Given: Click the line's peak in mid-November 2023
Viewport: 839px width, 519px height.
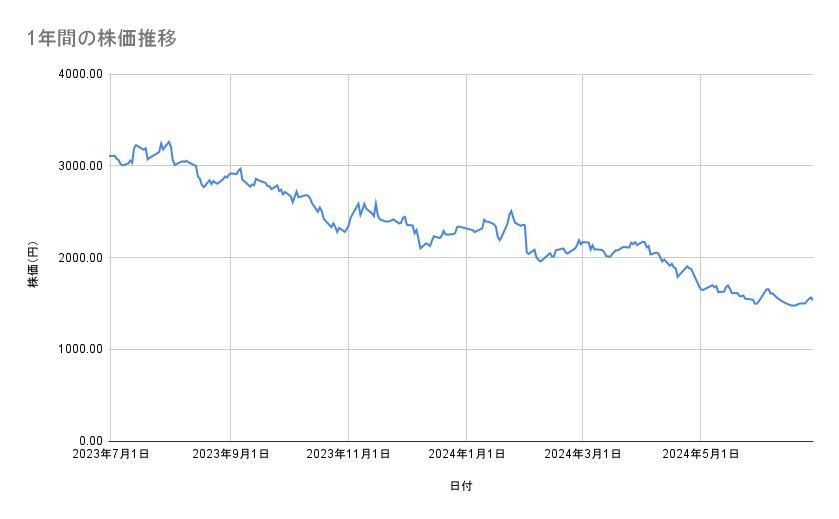Looking at the screenshot, I should click(375, 200).
